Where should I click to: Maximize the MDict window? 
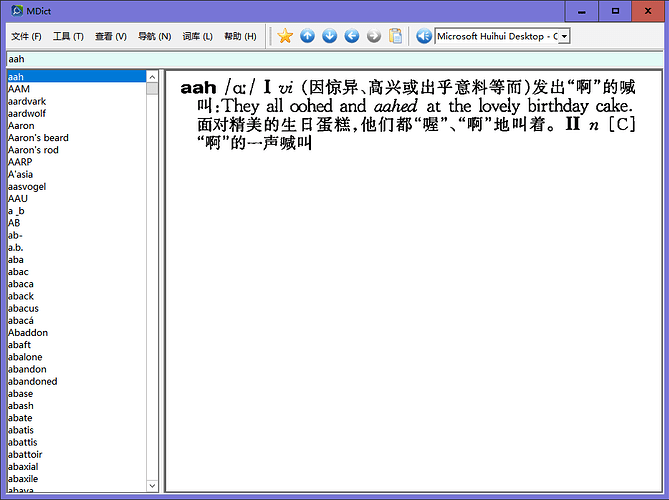(x=615, y=11)
